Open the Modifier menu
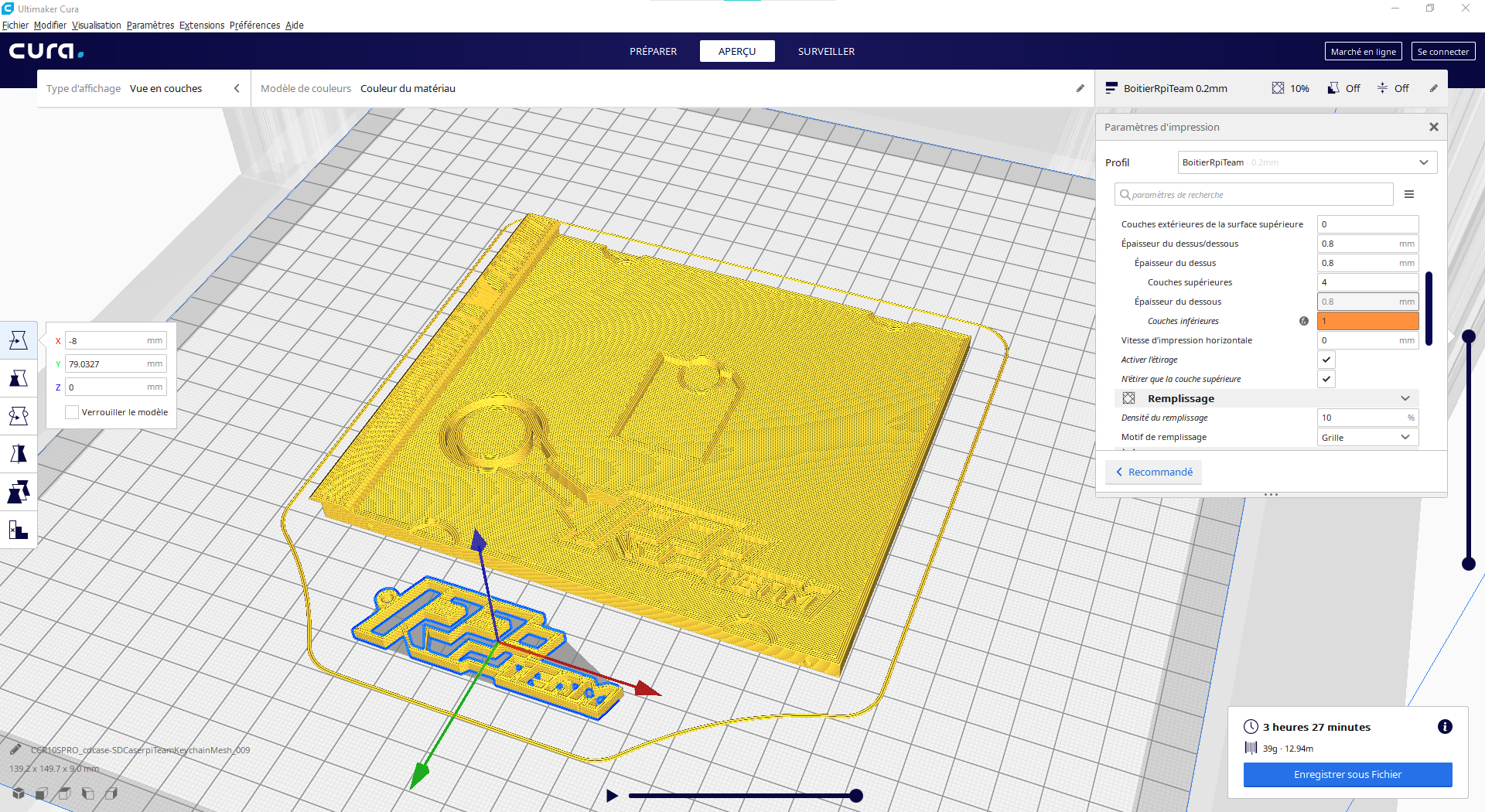1485x812 pixels. click(50, 25)
